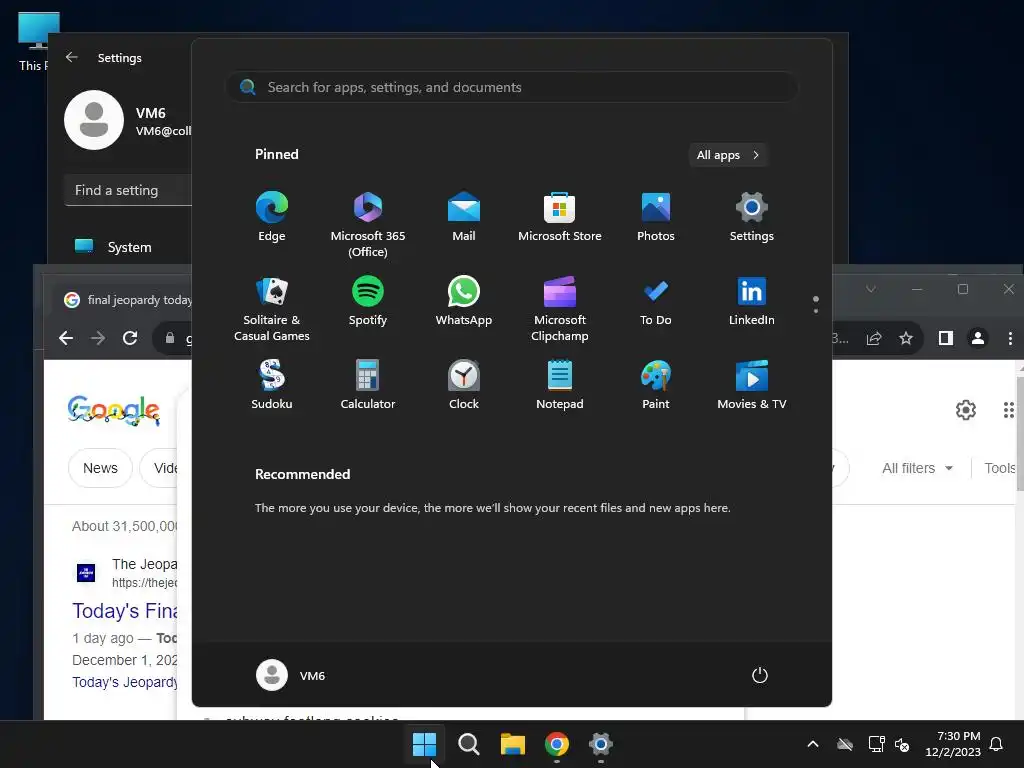The height and width of the screenshot is (768, 1024).
Task: Open Chrome profile avatar
Action: (978, 338)
